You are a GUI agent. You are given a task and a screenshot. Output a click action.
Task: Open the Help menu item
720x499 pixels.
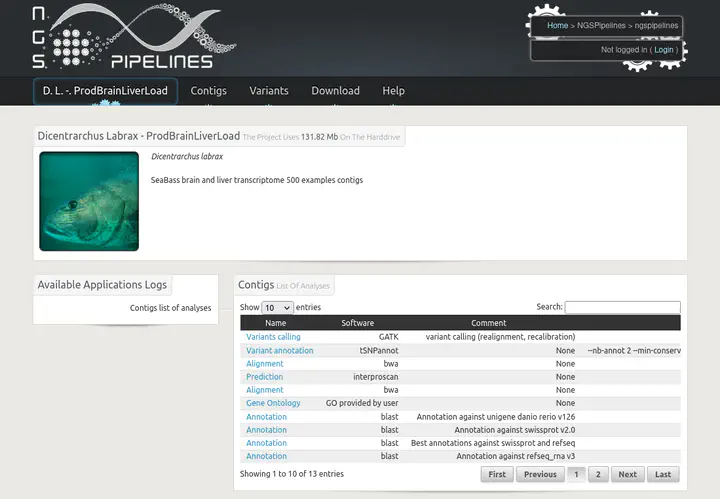(x=393, y=91)
